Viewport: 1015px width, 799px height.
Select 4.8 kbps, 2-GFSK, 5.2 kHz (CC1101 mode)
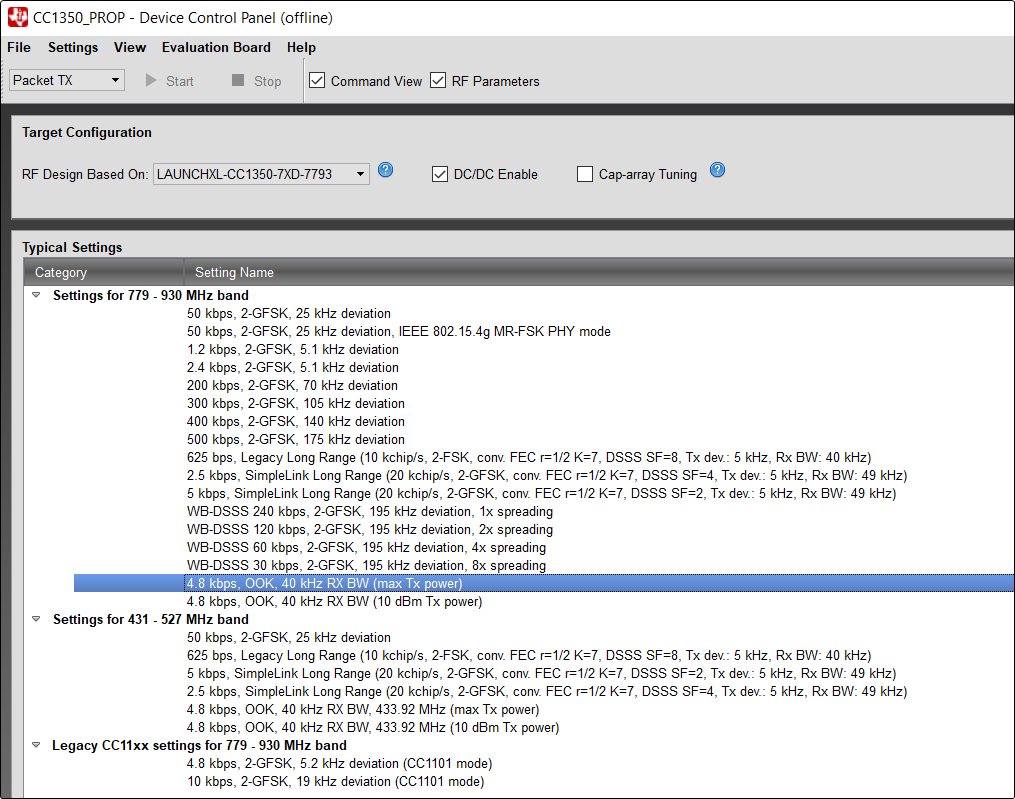(x=340, y=763)
